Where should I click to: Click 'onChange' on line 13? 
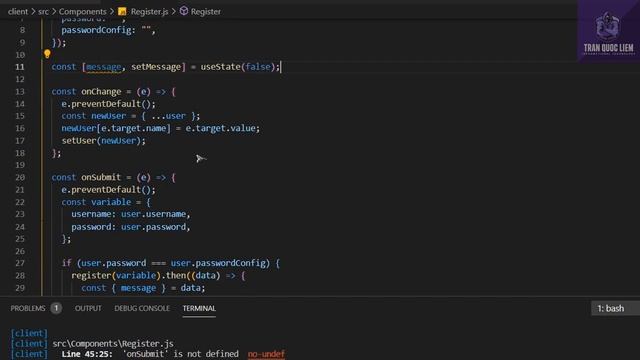pos(101,91)
